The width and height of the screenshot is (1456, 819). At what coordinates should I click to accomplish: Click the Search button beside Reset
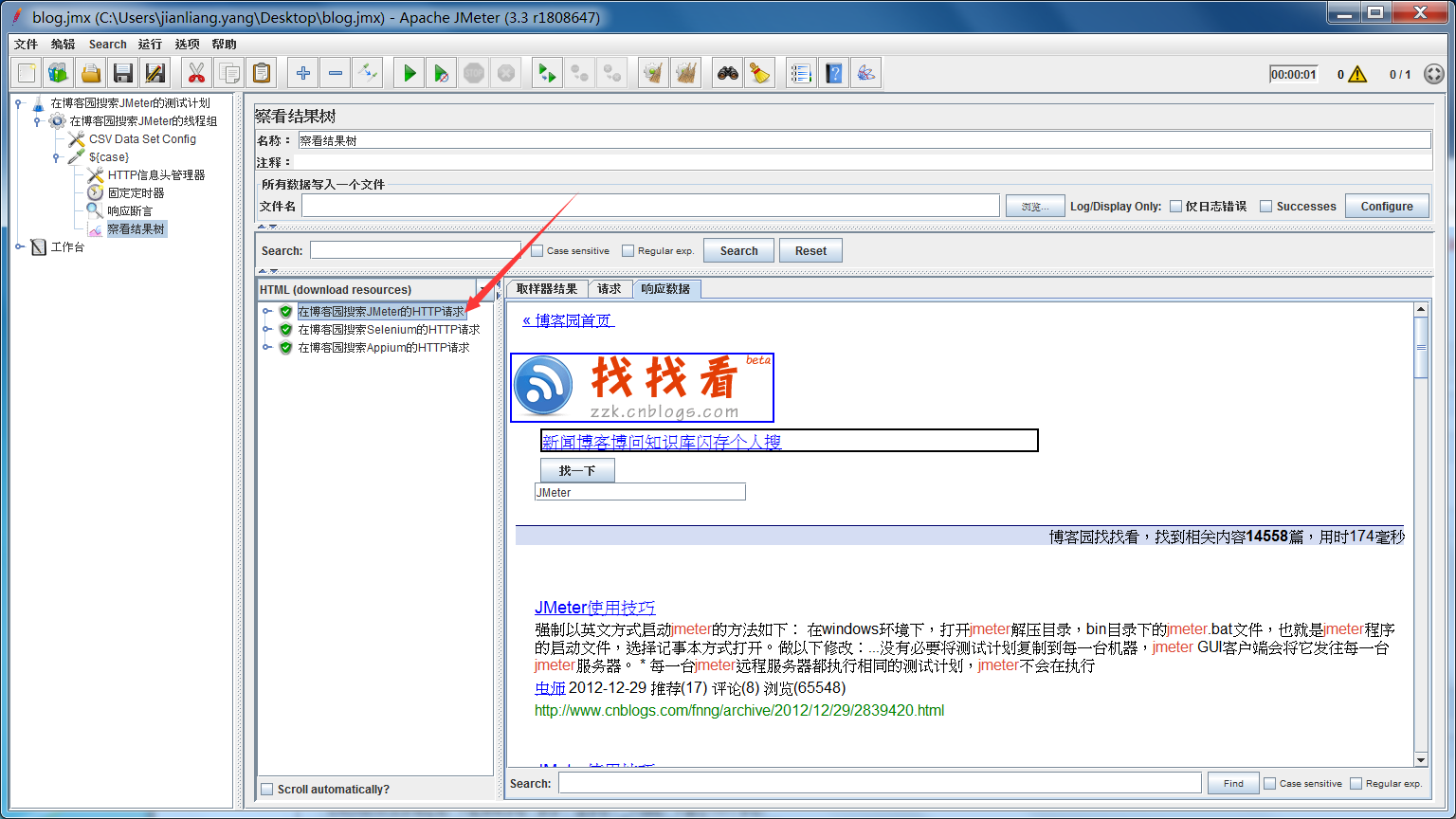738,250
